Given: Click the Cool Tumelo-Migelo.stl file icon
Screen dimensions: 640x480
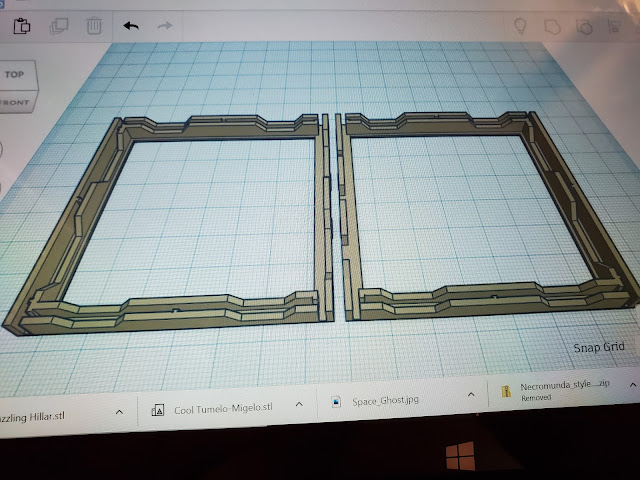Looking at the screenshot, I should (158, 410).
